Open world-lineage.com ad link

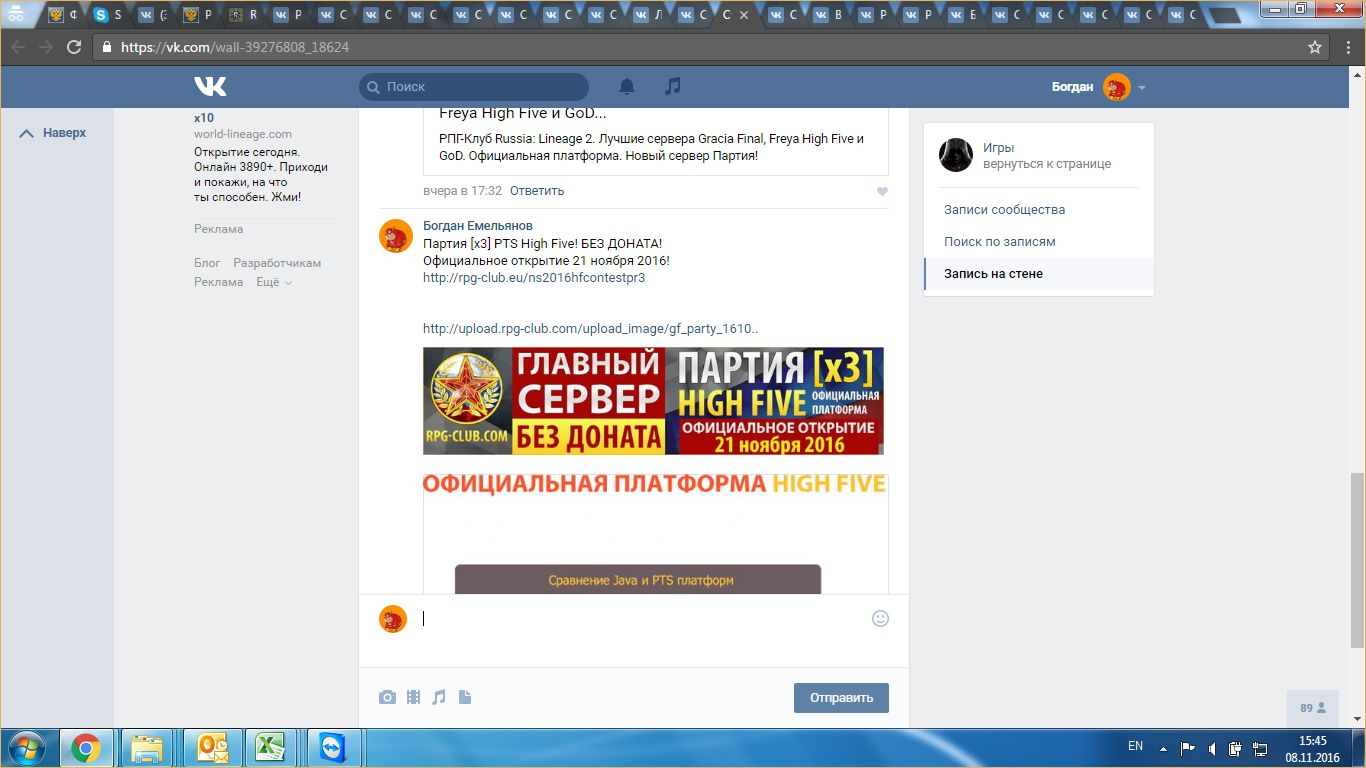pyautogui.click(x=243, y=134)
